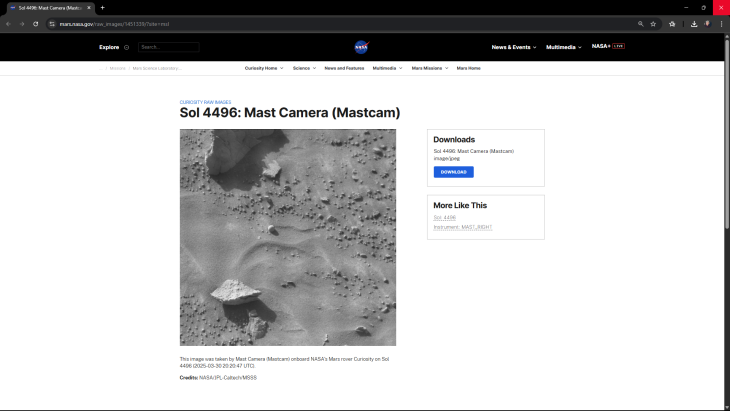Open the News and Features menu item
Viewport: 730px width, 411px height.
click(344, 68)
